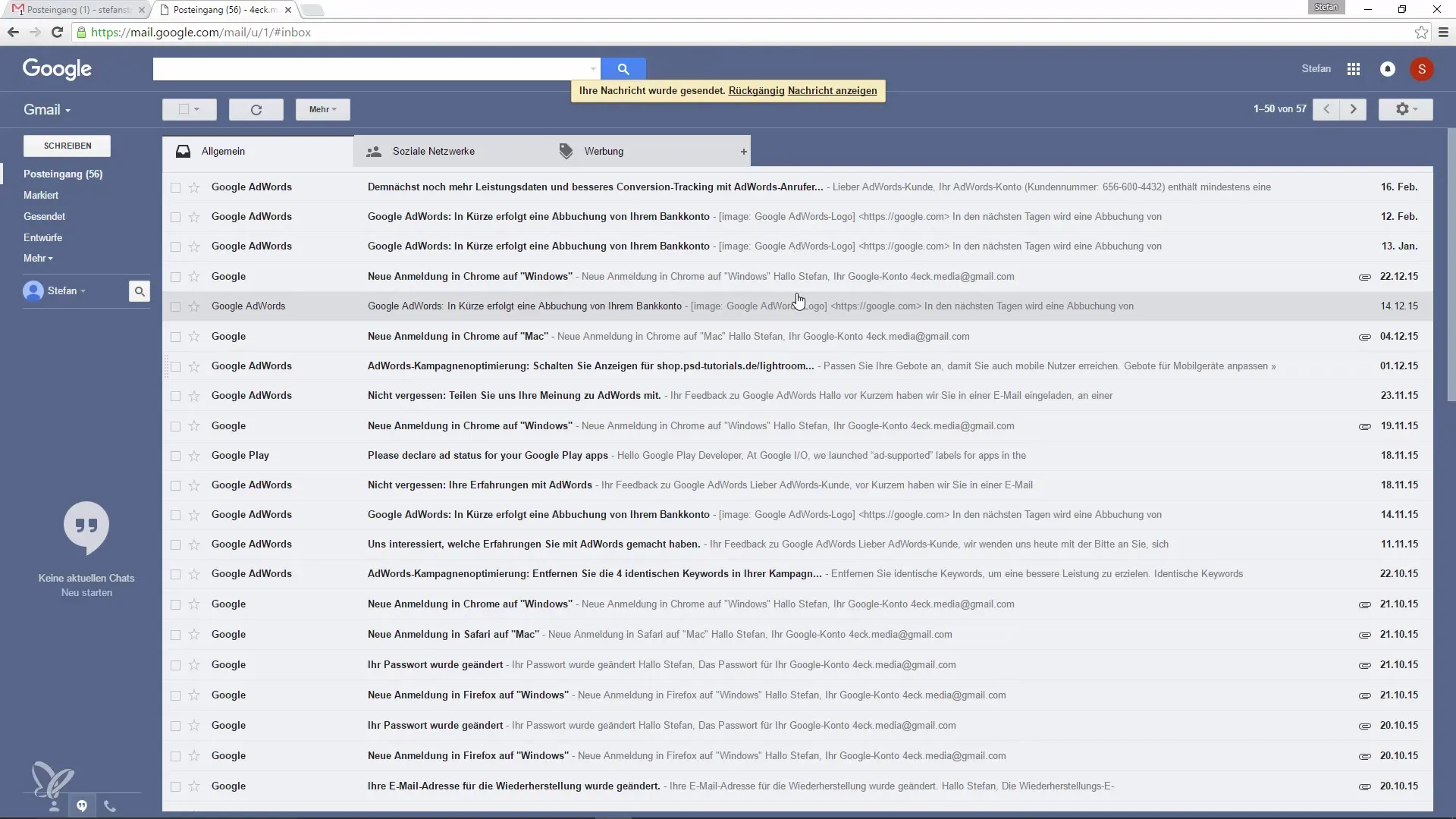This screenshot has width=1456, height=819.
Task: Tick the checkbox of the 11.11.15 mail
Action: click(175, 544)
